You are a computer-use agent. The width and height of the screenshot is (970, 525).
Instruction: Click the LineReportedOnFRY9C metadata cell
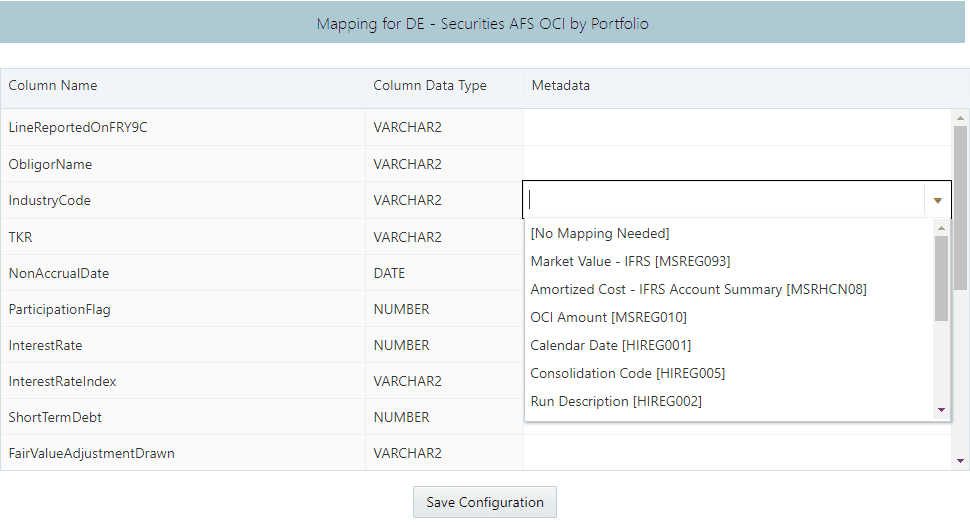737,127
